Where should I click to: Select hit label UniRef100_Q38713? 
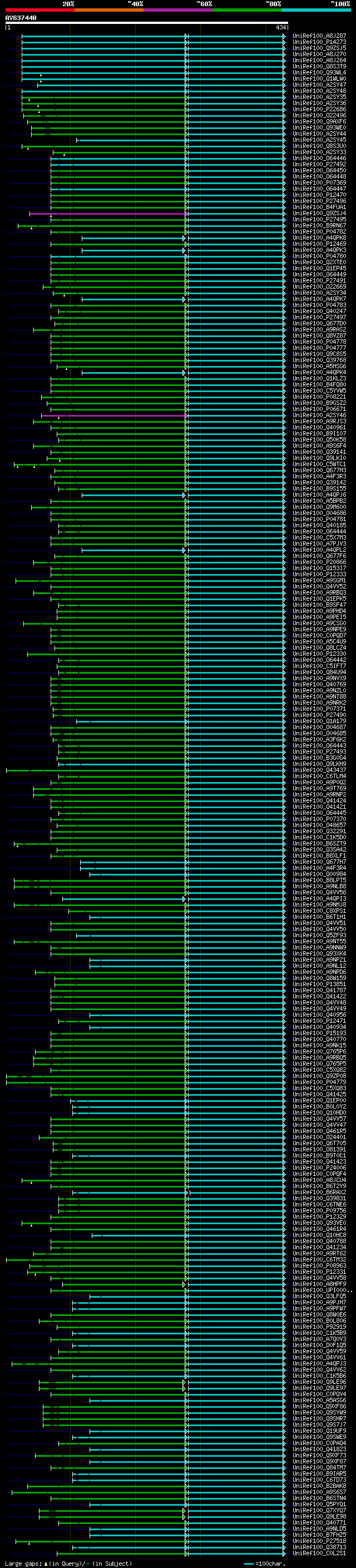click(x=319, y=1547)
